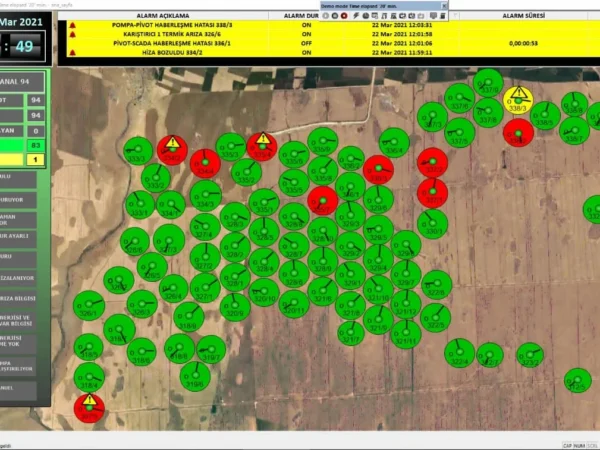This screenshot has height=450, width=600.
Task: Open green pivot 321/11 on map
Action: point(406,334)
